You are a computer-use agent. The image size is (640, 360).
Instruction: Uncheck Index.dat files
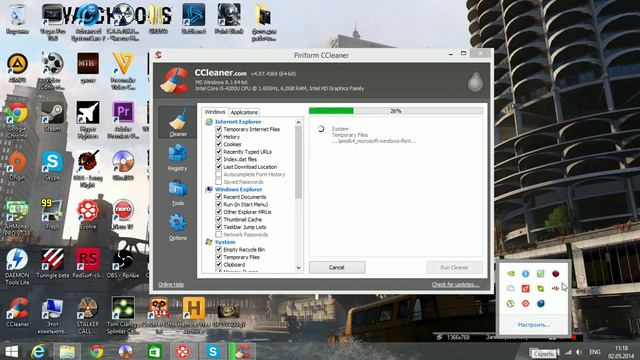pos(219,159)
